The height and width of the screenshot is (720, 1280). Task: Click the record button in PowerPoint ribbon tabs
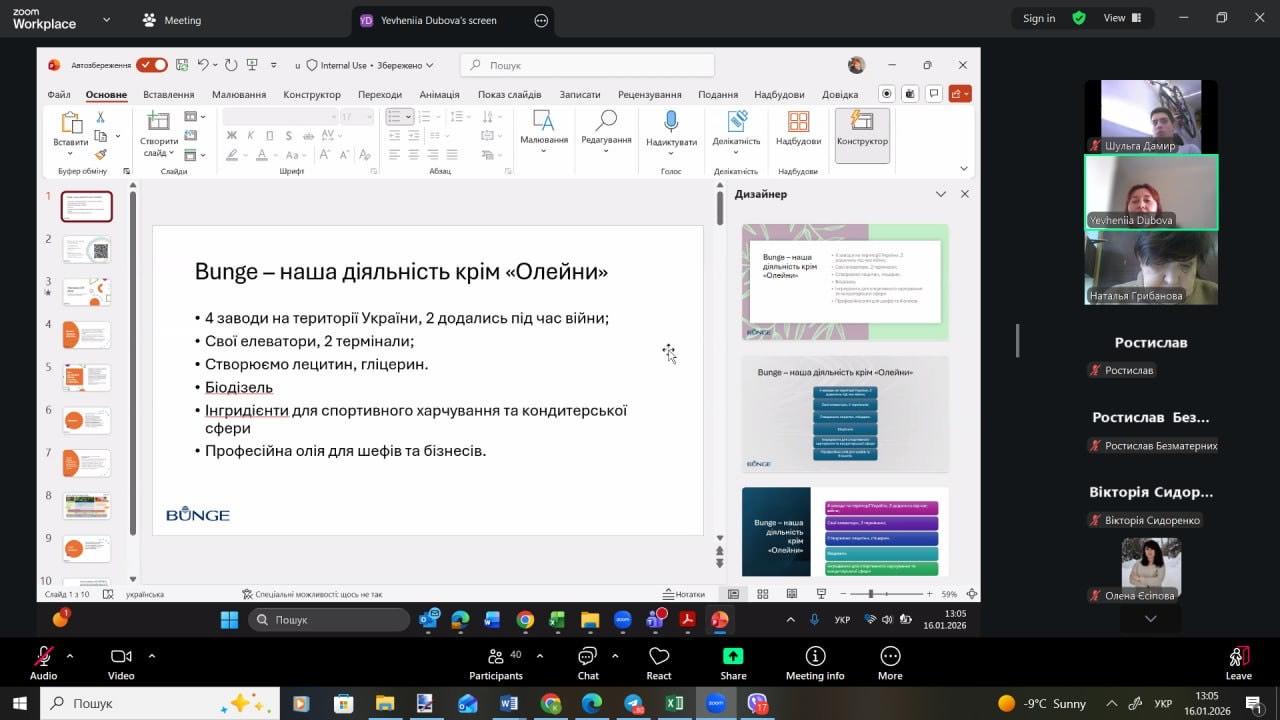pyautogui.click(x=887, y=94)
